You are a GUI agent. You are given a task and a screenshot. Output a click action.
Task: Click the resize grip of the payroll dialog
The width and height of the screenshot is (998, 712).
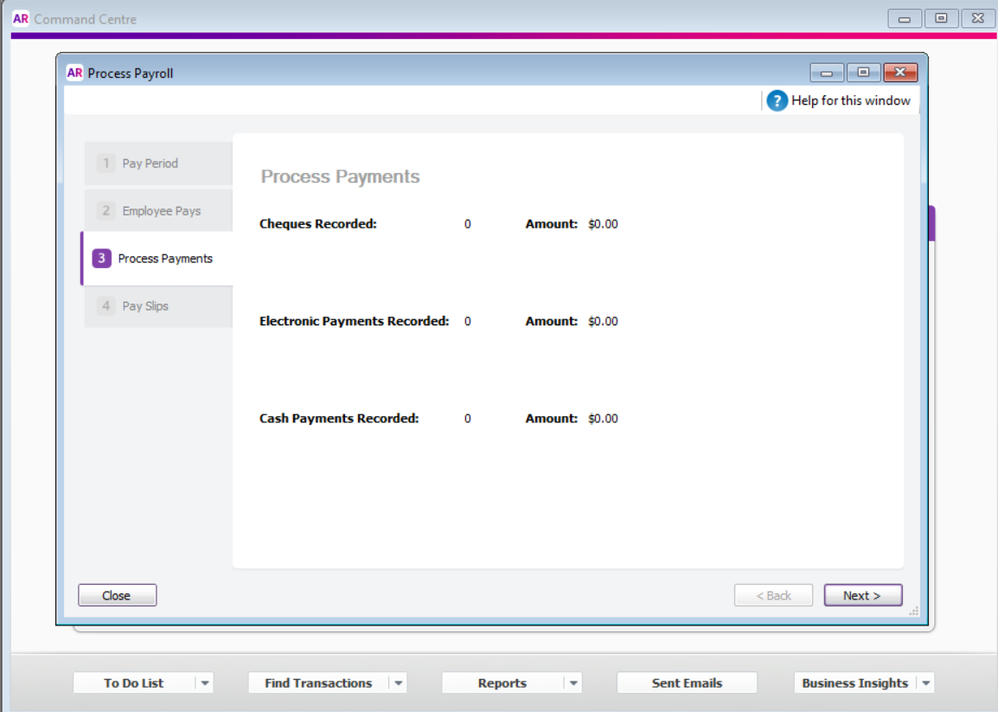(913, 611)
